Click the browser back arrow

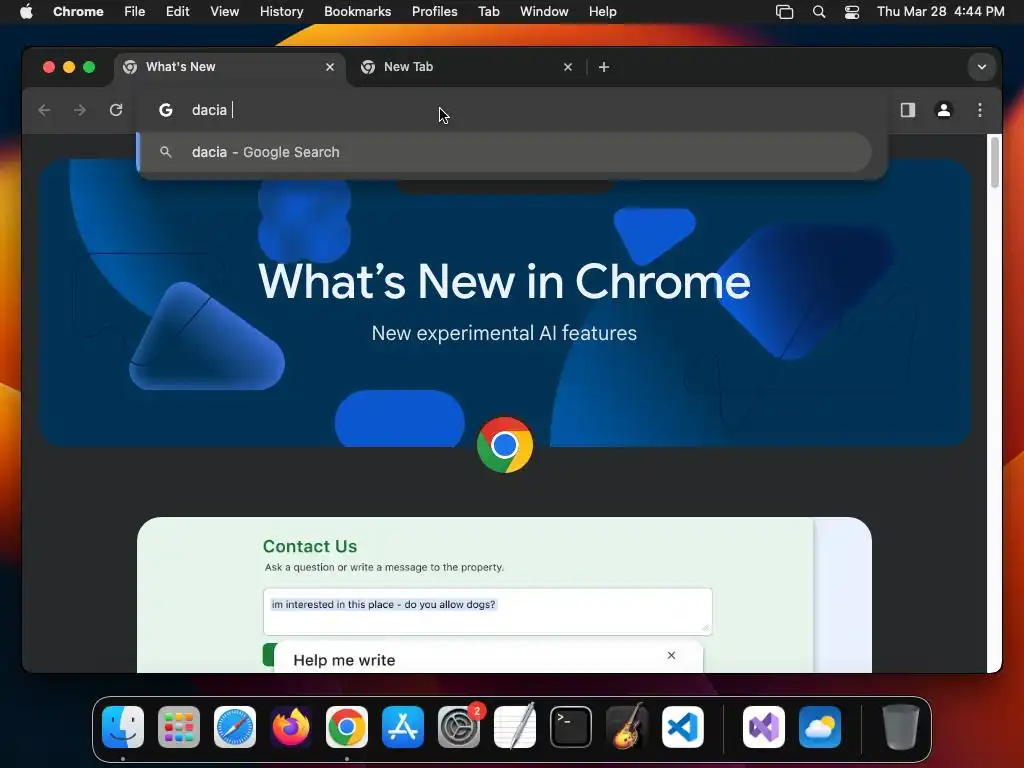coord(44,110)
